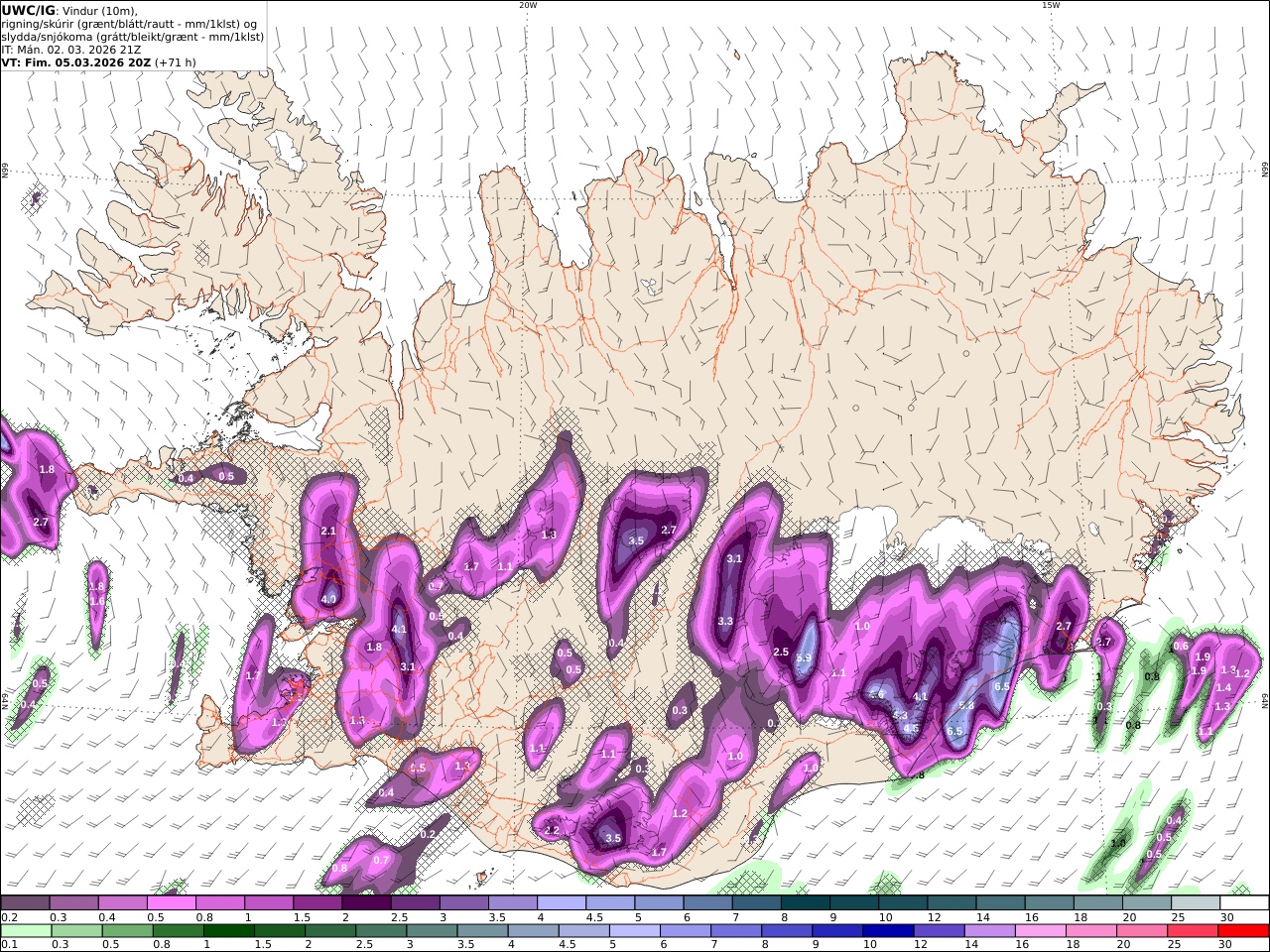
Task: Select the lightest green rain swatch 0.1–0.3
Action: point(26,930)
